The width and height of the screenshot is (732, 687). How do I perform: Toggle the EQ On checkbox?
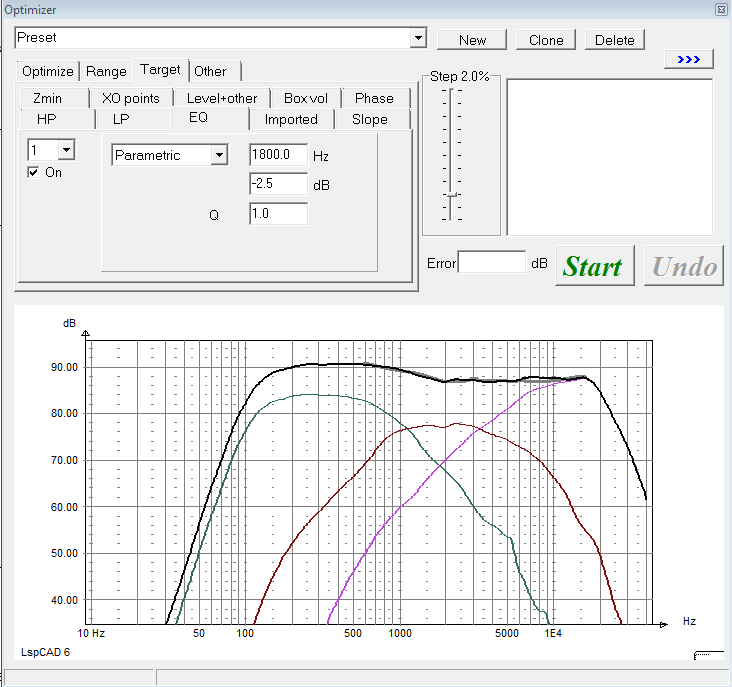[35, 172]
